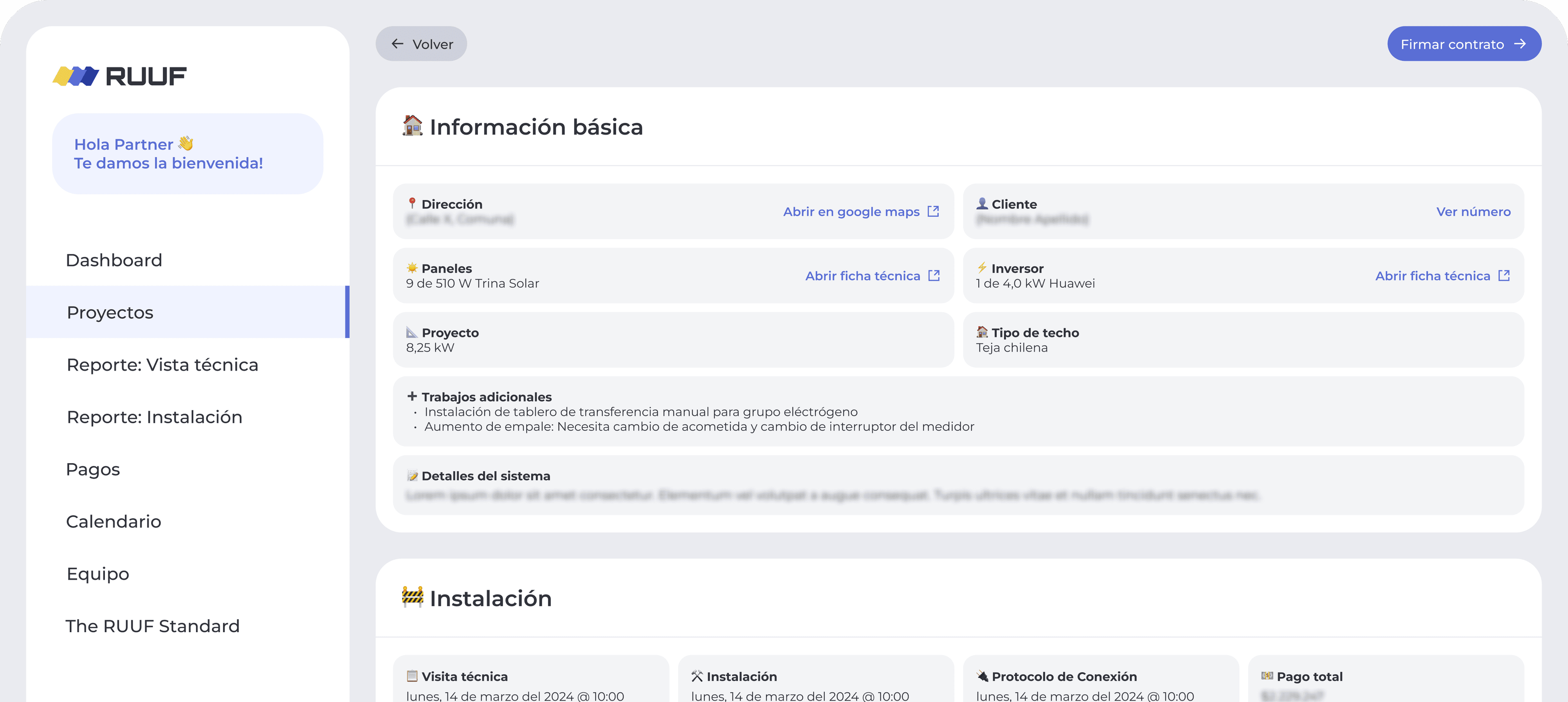Screen dimensions: 1568x702
Task: Go to Reporte: Vista técnica
Action: pos(163,365)
